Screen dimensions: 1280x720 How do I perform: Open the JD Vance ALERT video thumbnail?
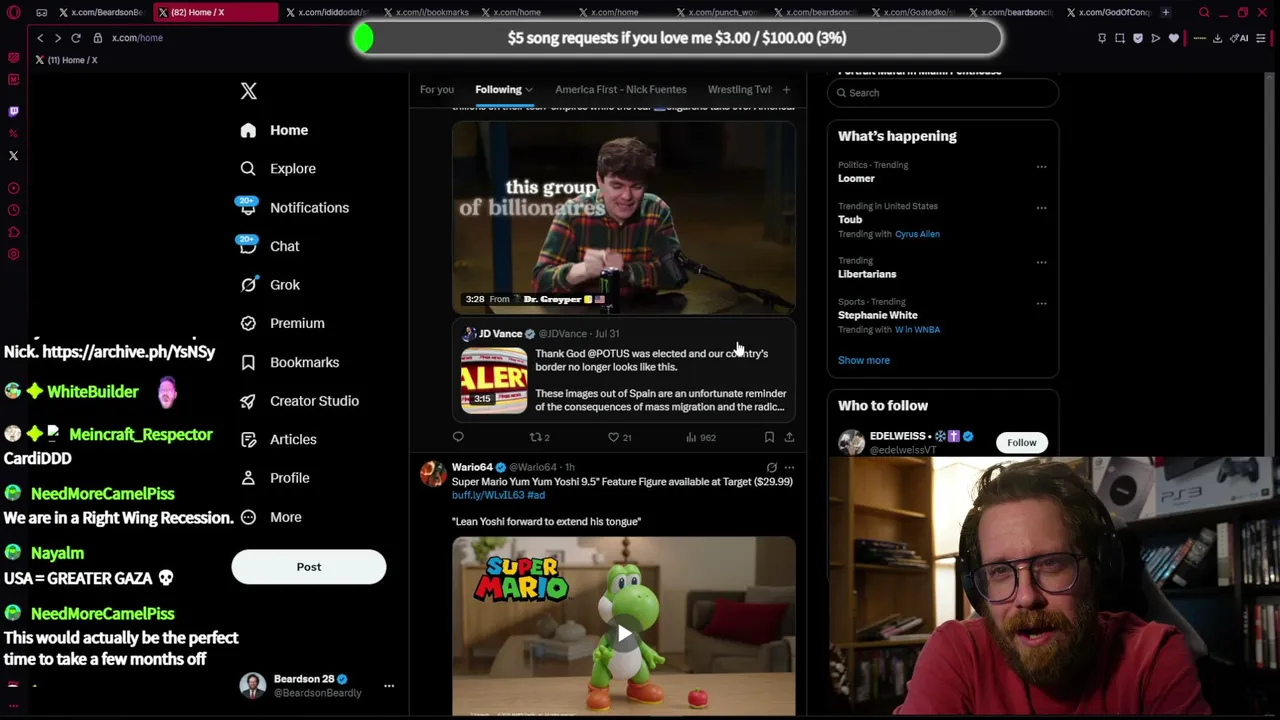pyautogui.click(x=494, y=380)
